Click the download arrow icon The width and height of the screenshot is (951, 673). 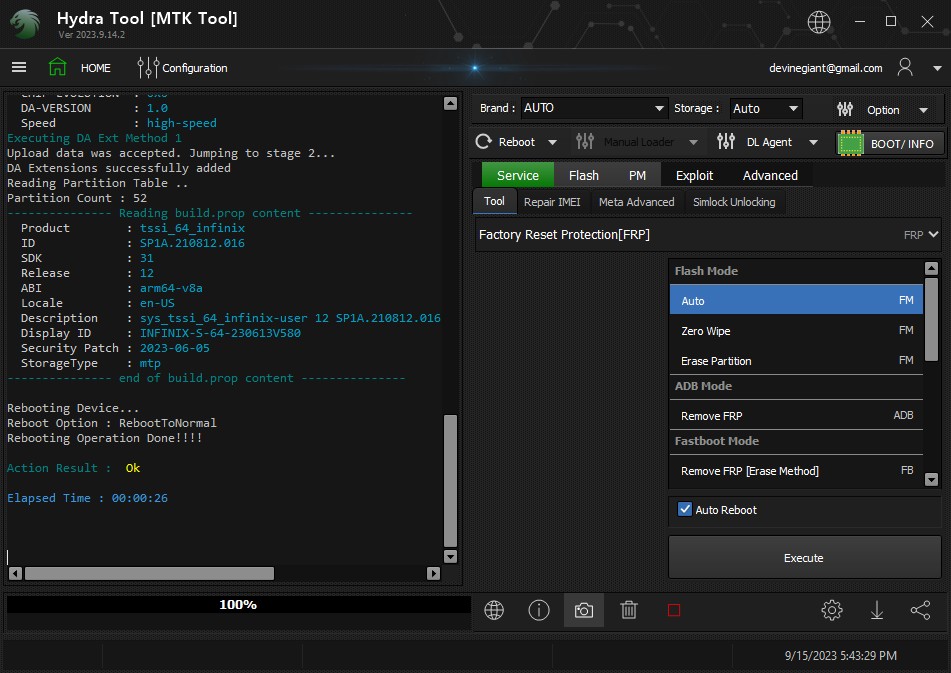tap(876, 610)
